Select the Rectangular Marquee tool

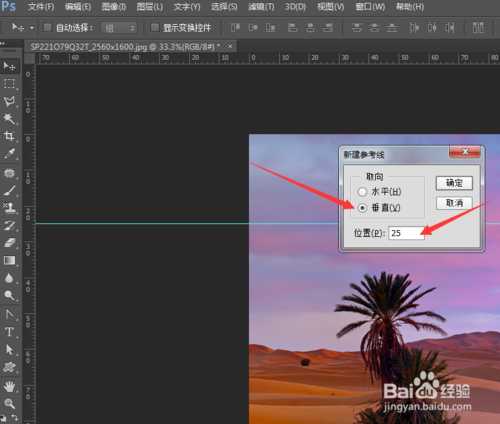coord(9,83)
